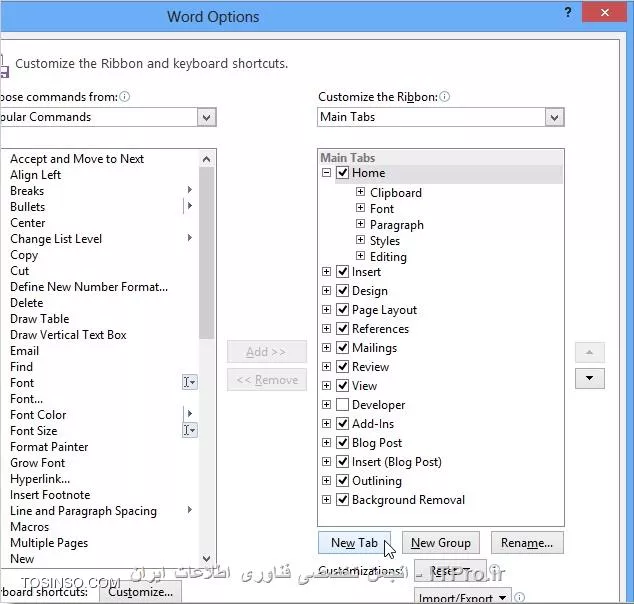This screenshot has width=634, height=604.
Task: Uncheck the Insert tab checkbox
Action: click(x=342, y=271)
